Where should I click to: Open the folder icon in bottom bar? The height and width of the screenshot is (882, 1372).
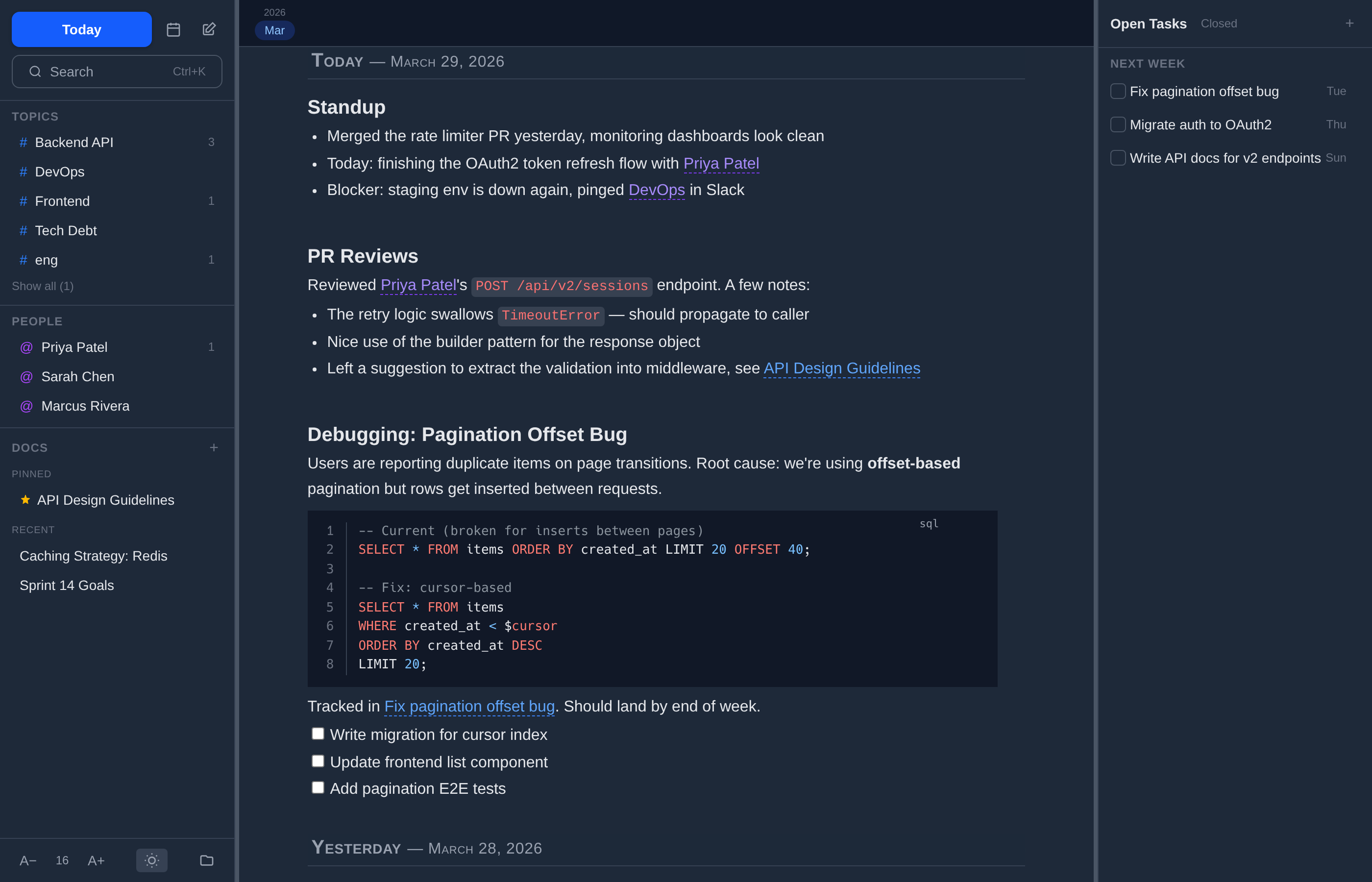pos(207,860)
